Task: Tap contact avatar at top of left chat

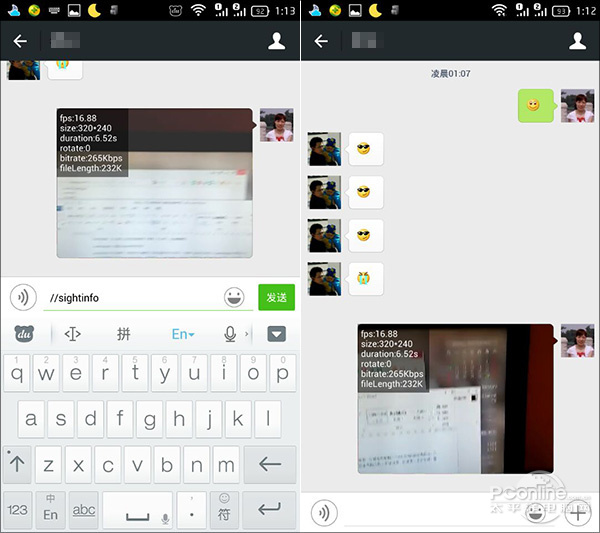Action: [x=23, y=70]
